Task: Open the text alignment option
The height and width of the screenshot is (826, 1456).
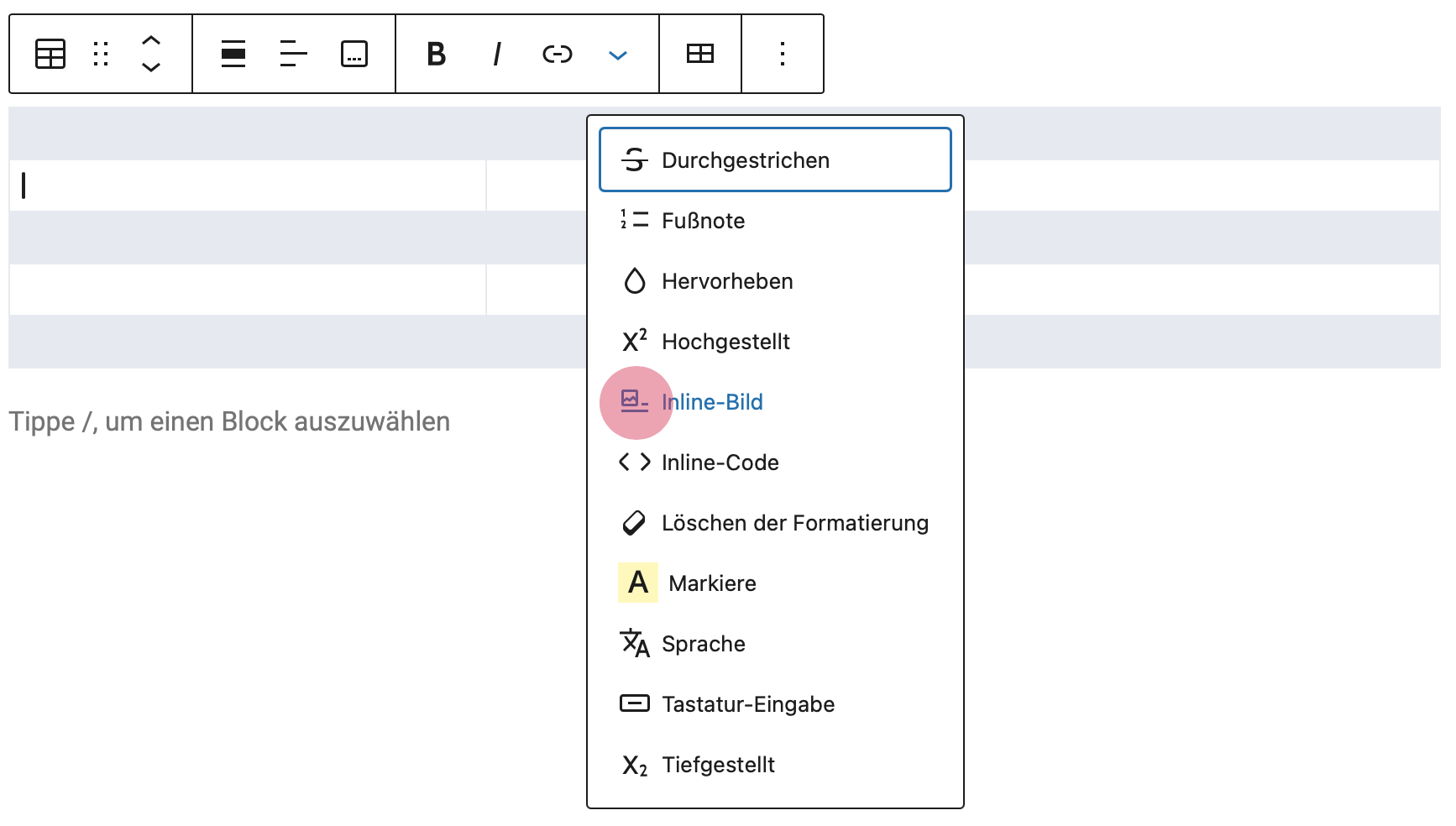Action: point(293,55)
